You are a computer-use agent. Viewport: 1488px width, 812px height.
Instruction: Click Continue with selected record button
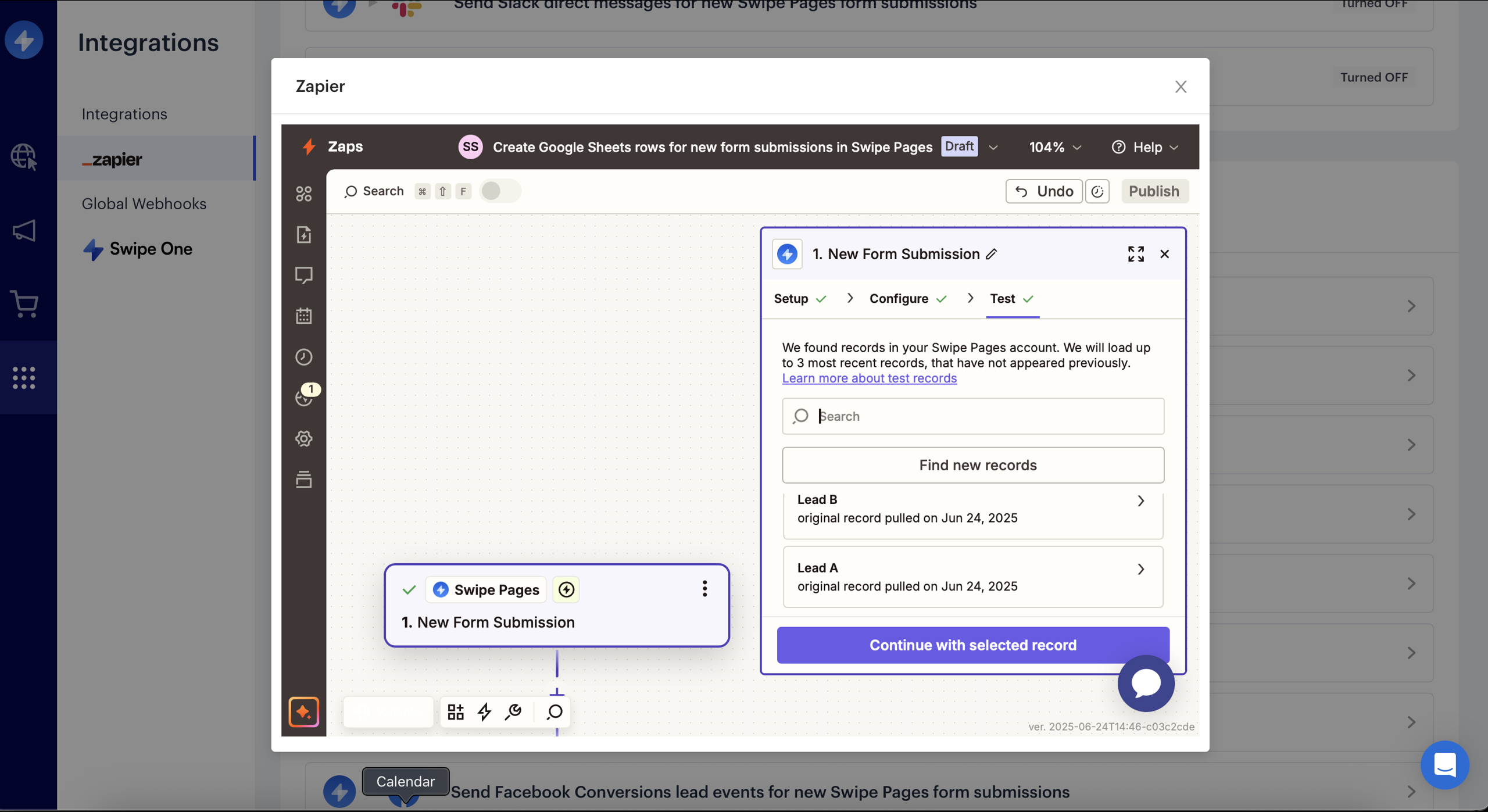(x=972, y=645)
